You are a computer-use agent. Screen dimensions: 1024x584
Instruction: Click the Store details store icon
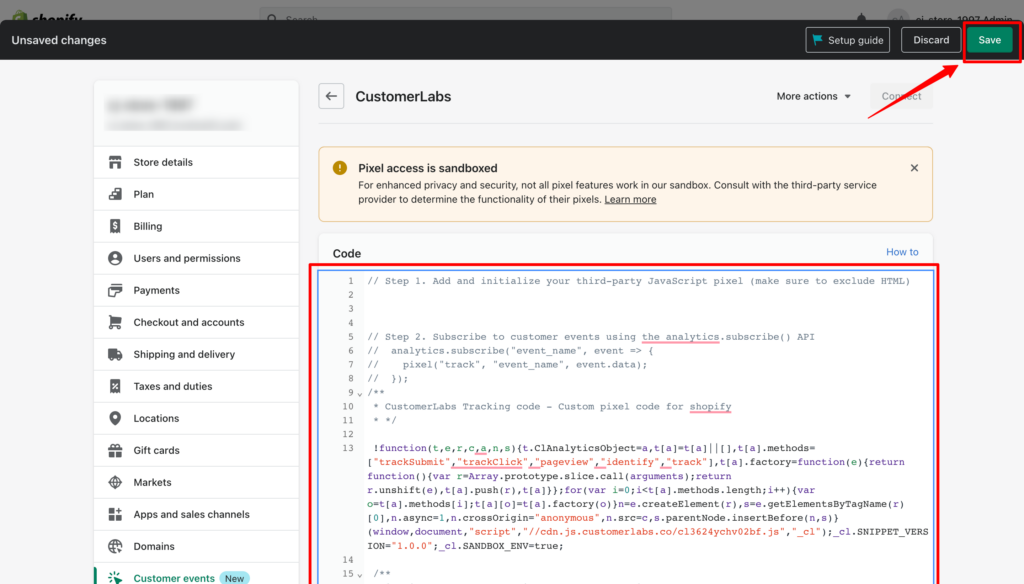pyautogui.click(x=115, y=162)
